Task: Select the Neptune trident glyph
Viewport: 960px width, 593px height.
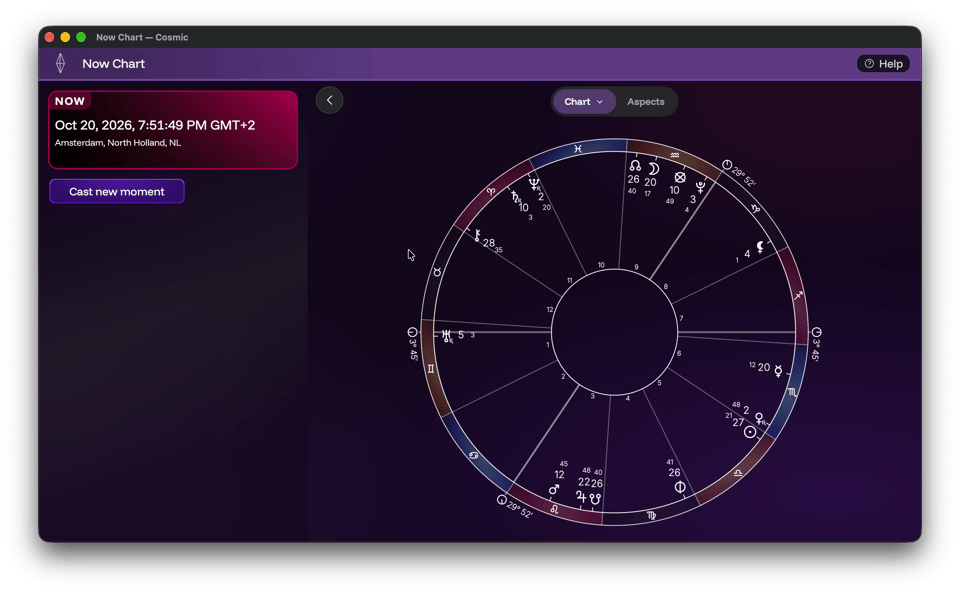Action: (x=534, y=184)
